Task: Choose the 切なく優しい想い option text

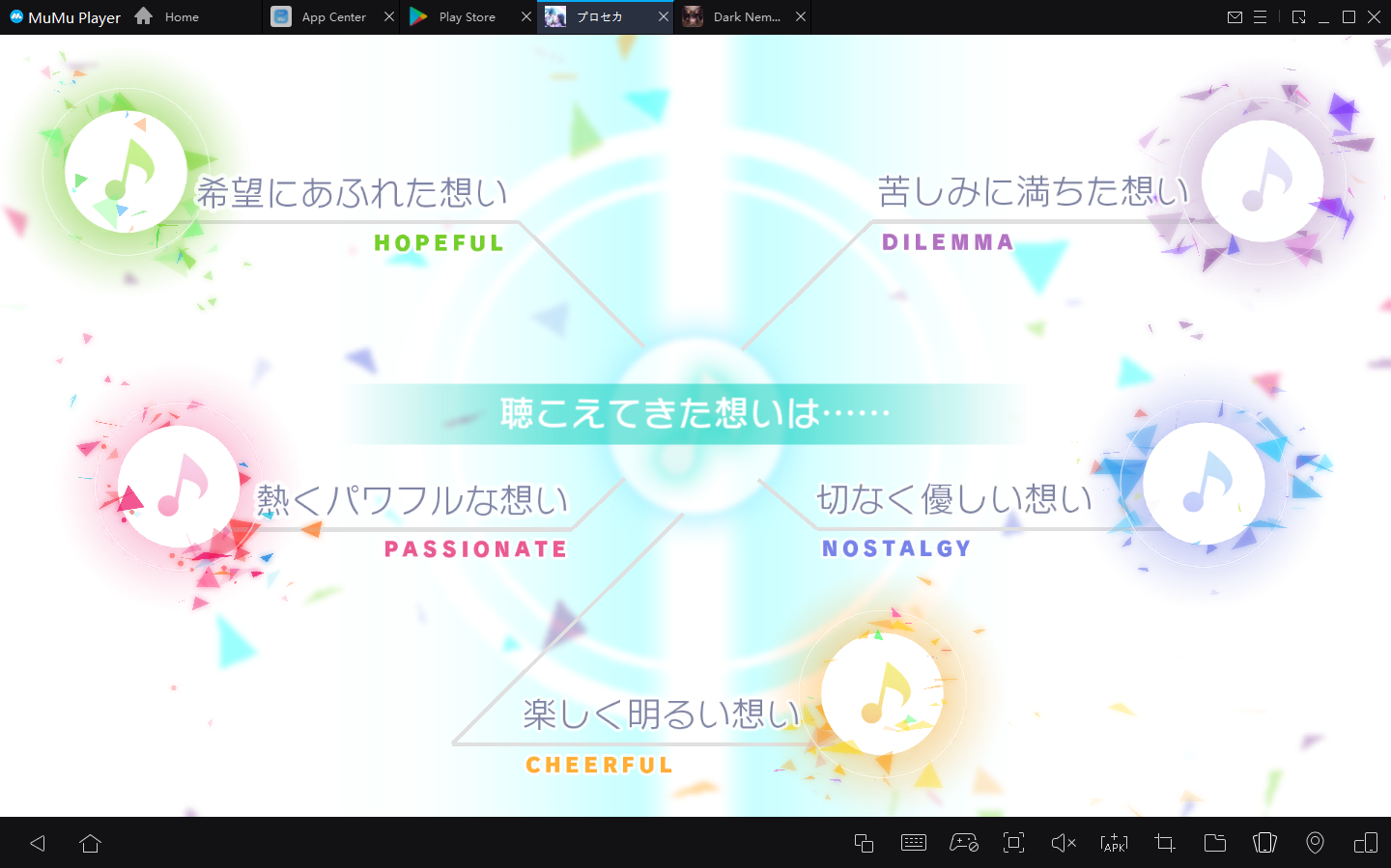Action: pyautogui.click(x=954, y=499)
